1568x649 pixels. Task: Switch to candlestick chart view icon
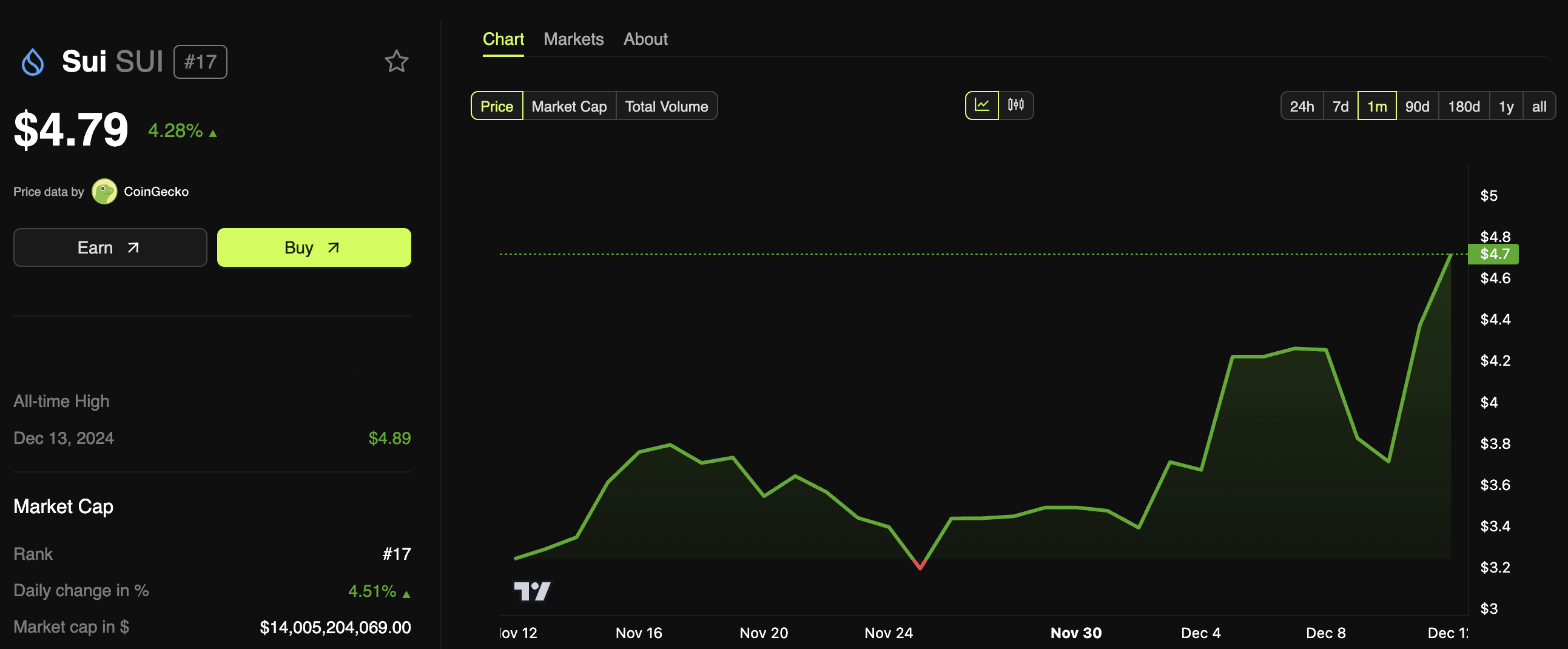pos(1015,106)
